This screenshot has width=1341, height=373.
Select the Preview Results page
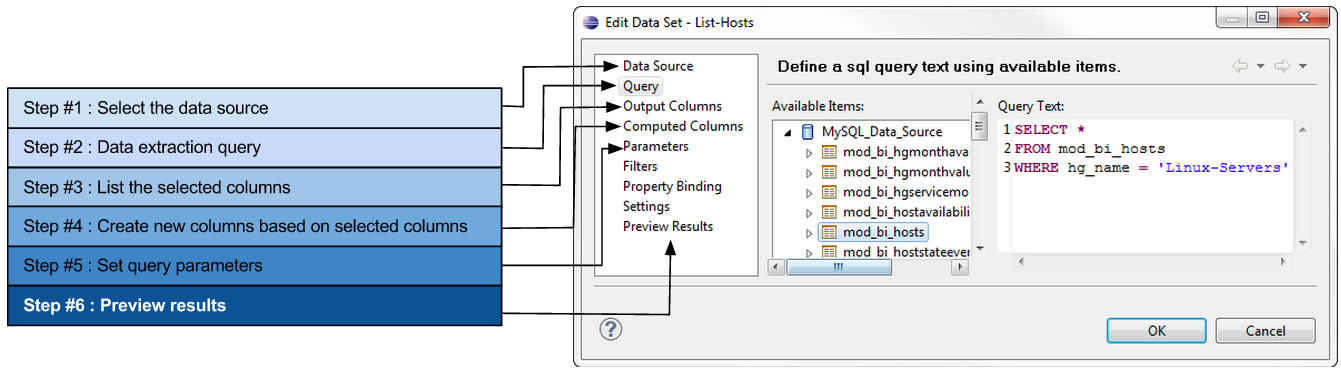click(668, 226)
